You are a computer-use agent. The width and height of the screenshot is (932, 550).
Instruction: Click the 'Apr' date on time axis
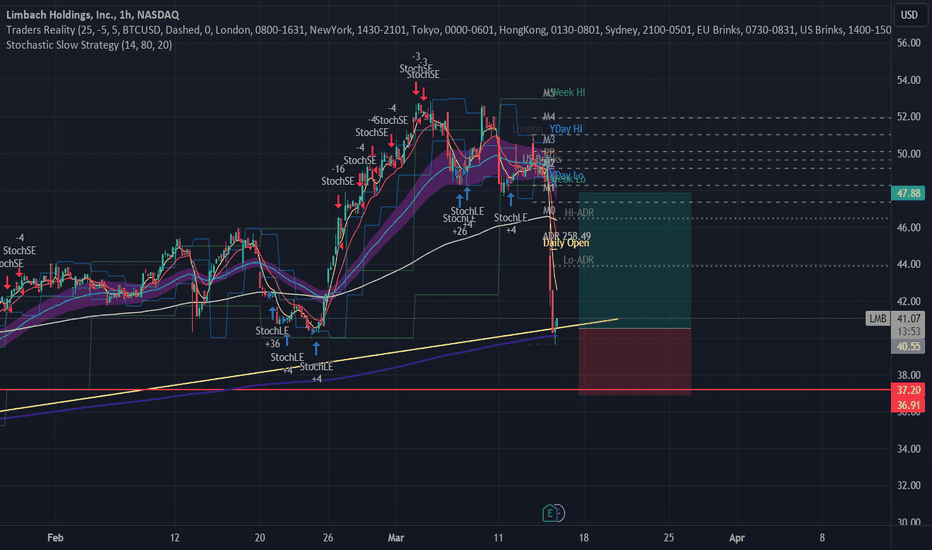736,538
